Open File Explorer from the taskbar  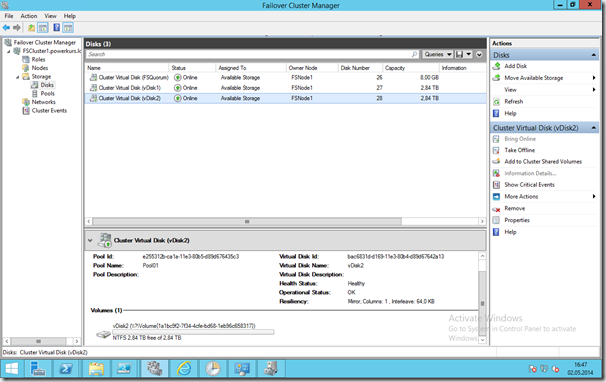pos(96,369)
